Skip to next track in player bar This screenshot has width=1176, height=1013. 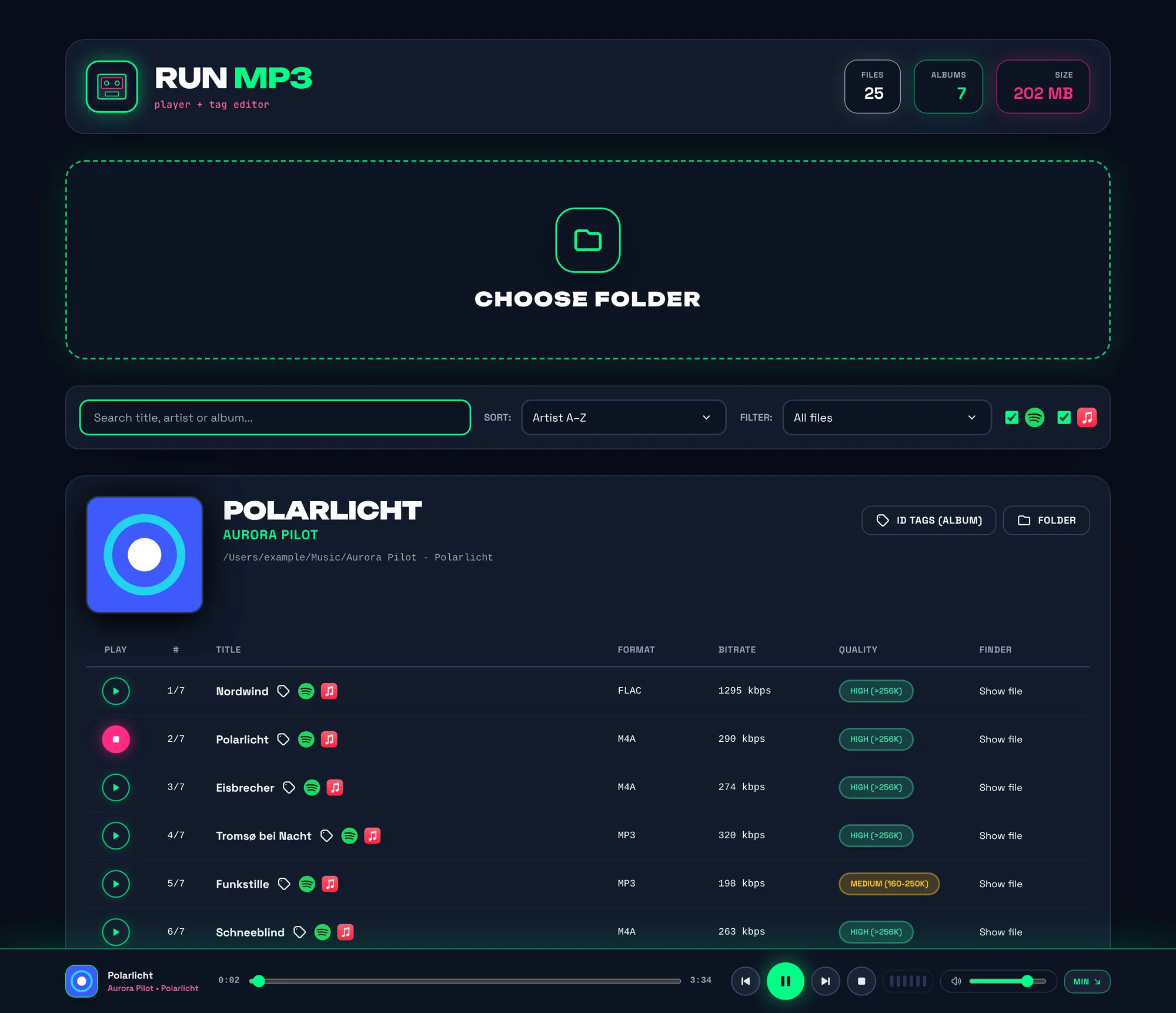click(826, 981)
